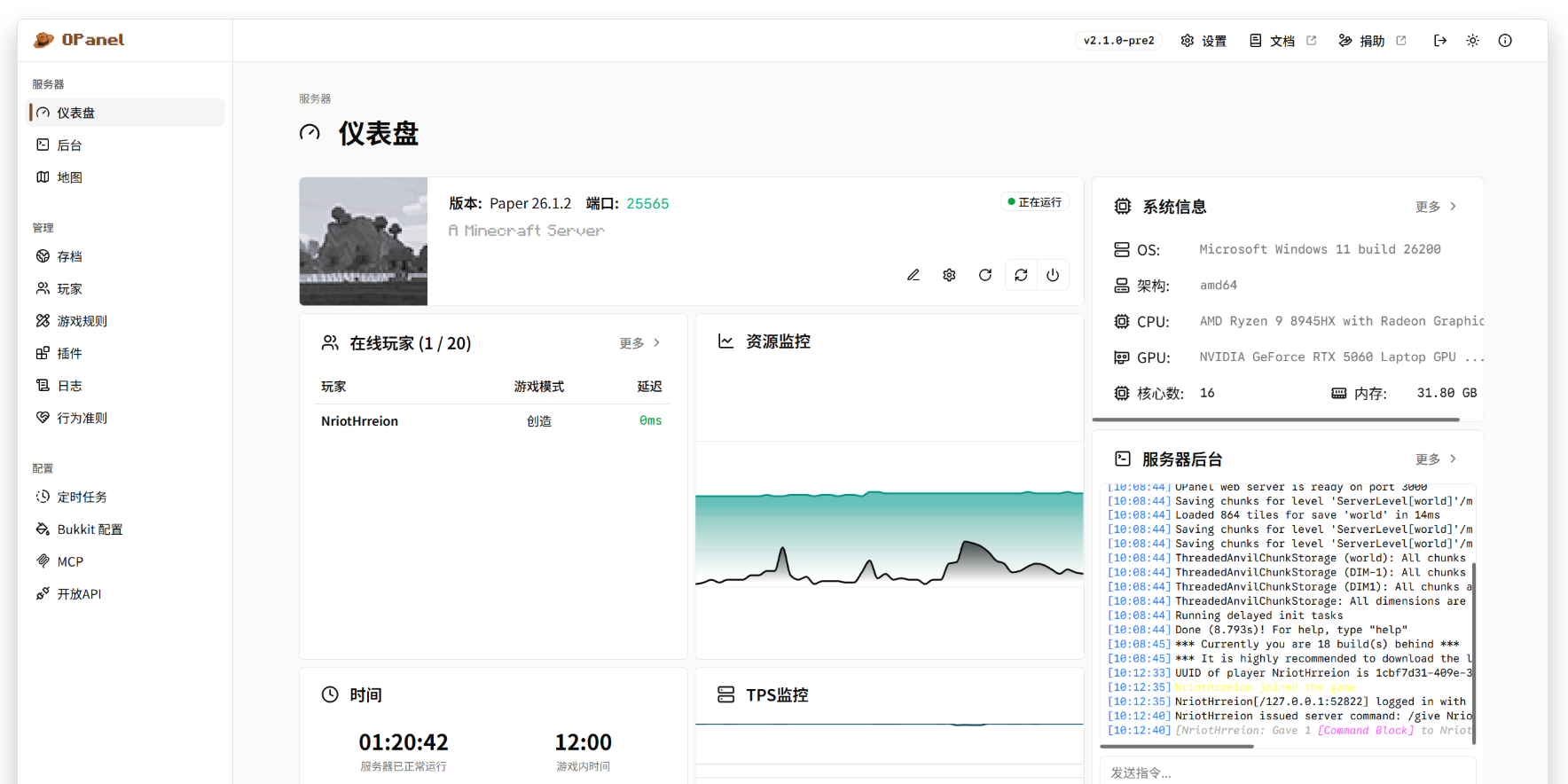
Task: Open the info circle icon in header
Action: coord(1505,41)
